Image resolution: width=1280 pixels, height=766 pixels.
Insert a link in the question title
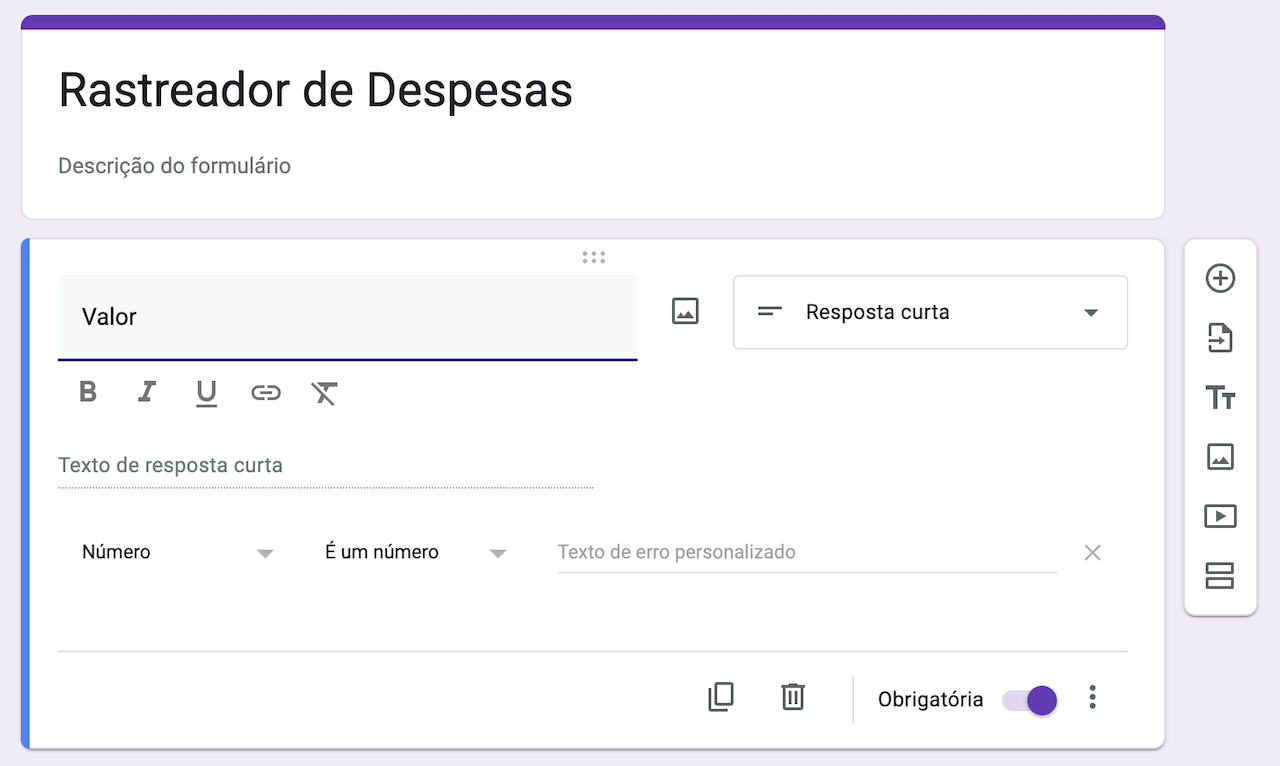pos(265,392)
